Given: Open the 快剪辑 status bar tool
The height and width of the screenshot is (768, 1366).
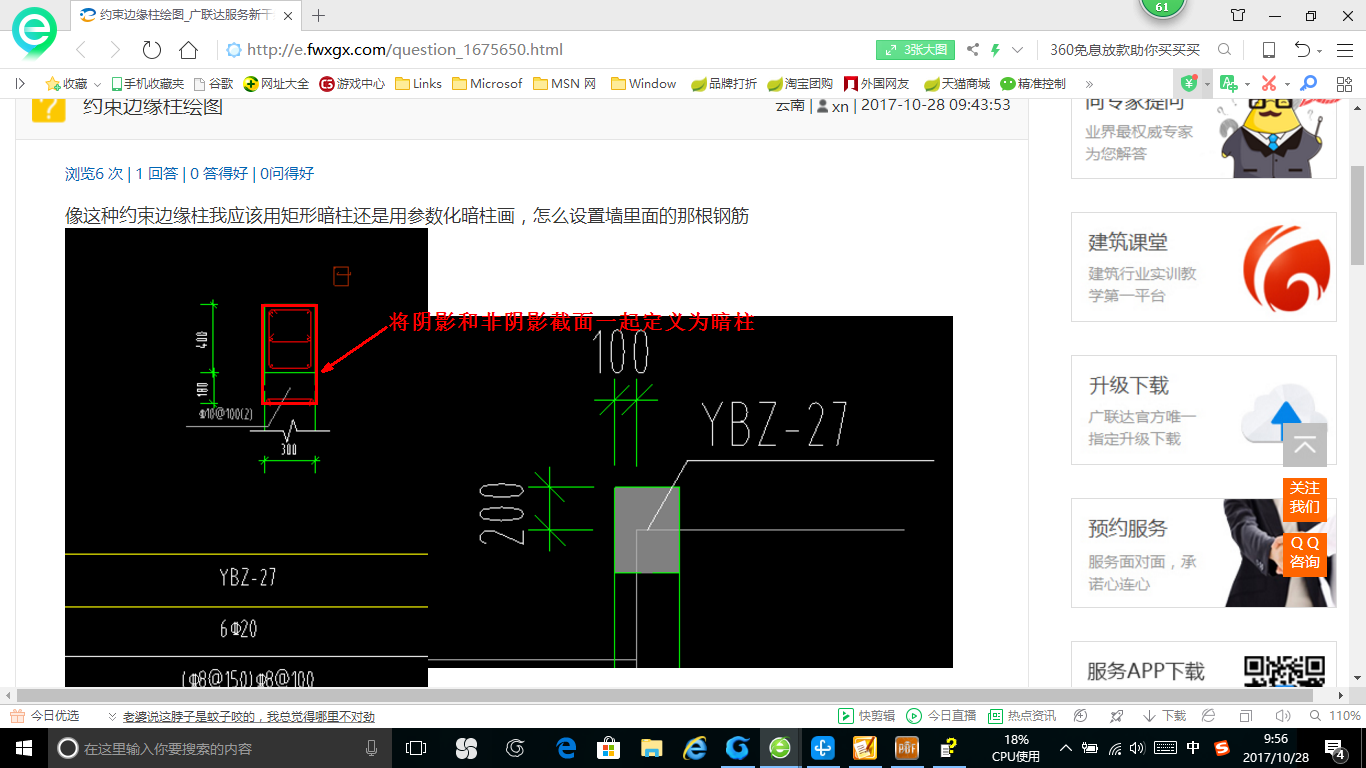Looking at the screenshot, I should pyautogui.click(x=866, y=716).
